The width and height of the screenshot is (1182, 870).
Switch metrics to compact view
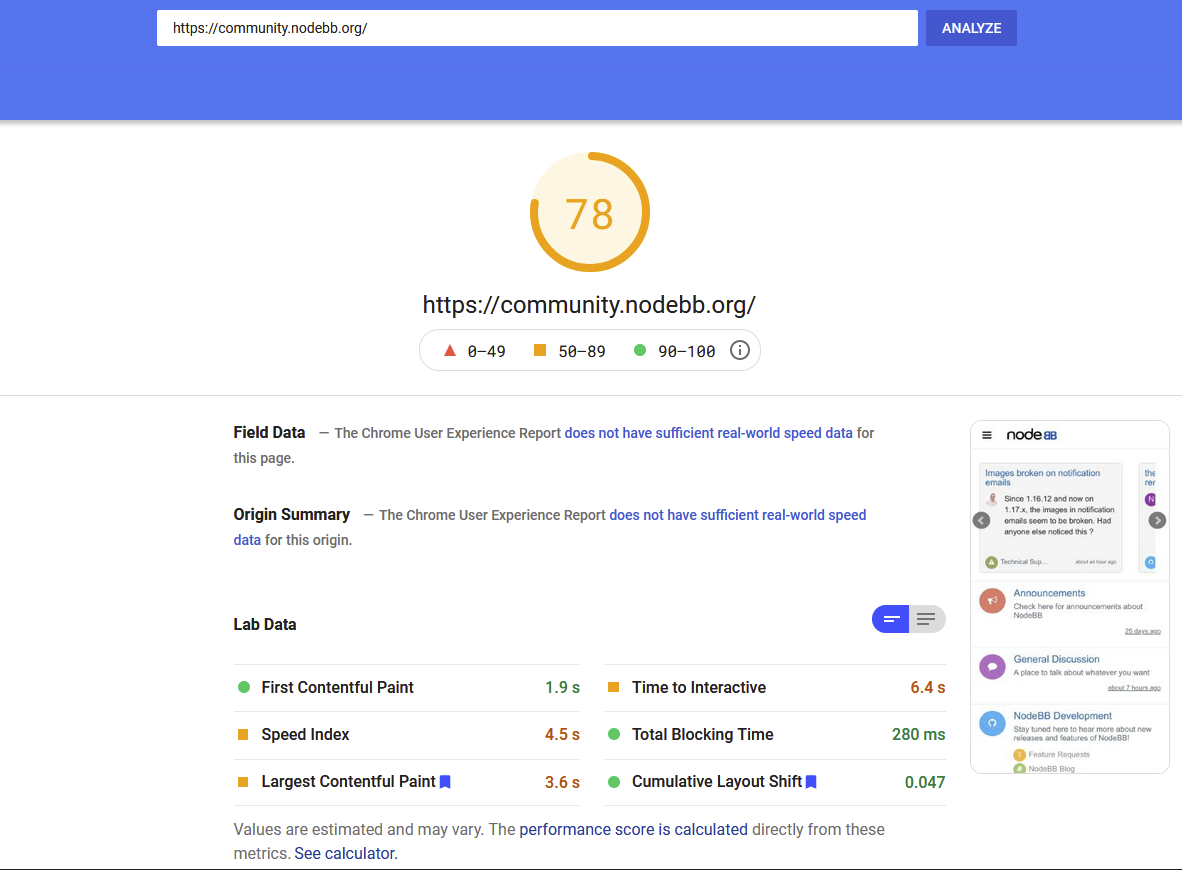[x=890, y=618]
